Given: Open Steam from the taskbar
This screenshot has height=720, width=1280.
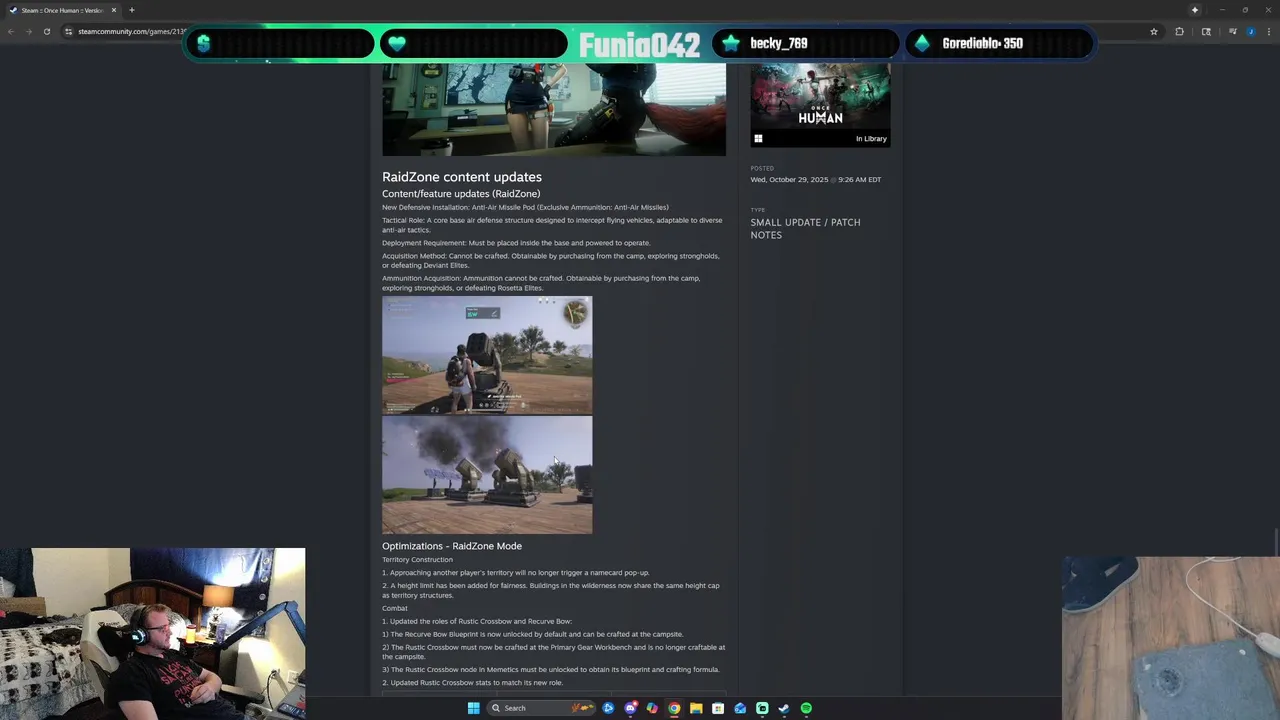Looking at the screenshot, I should coord(784,708).
